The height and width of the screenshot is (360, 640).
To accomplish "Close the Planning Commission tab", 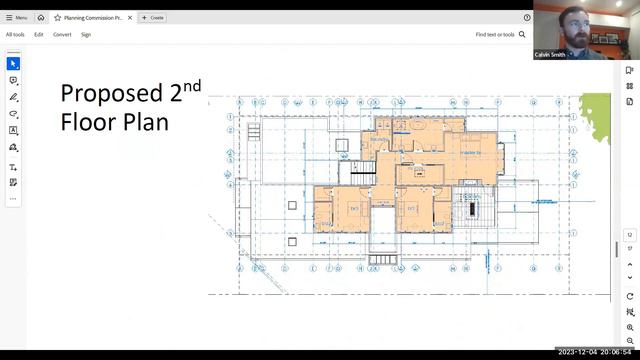I will coord(130,18).
